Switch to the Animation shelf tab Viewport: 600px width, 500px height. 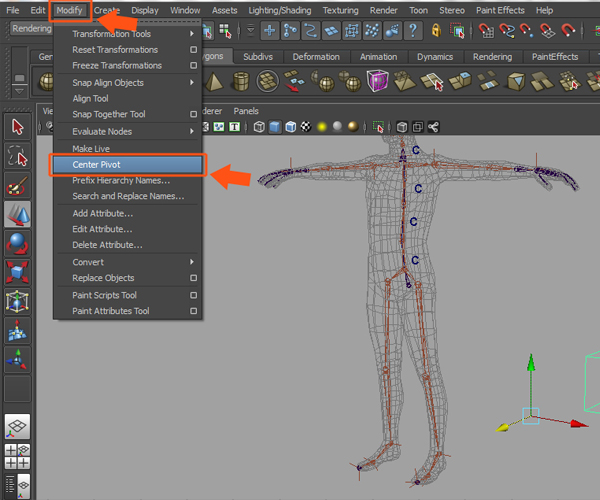pos(378,57)
